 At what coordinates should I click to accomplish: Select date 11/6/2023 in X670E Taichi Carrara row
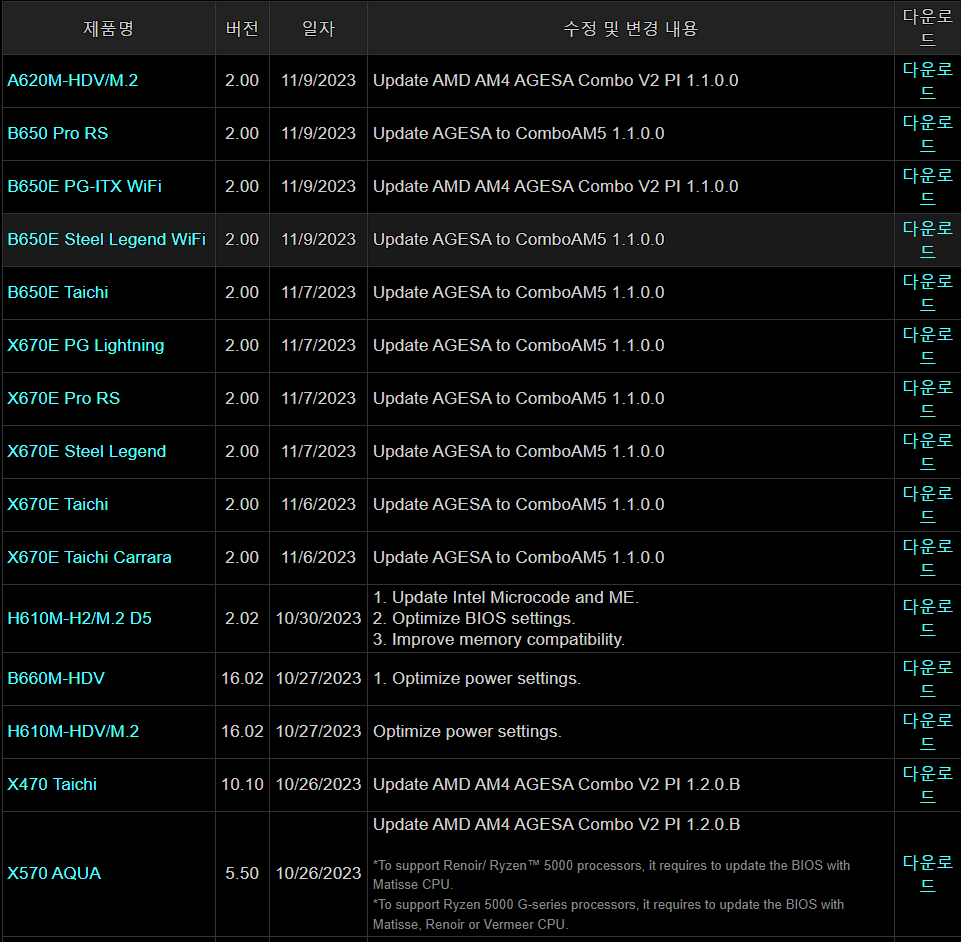coord(318,558)
